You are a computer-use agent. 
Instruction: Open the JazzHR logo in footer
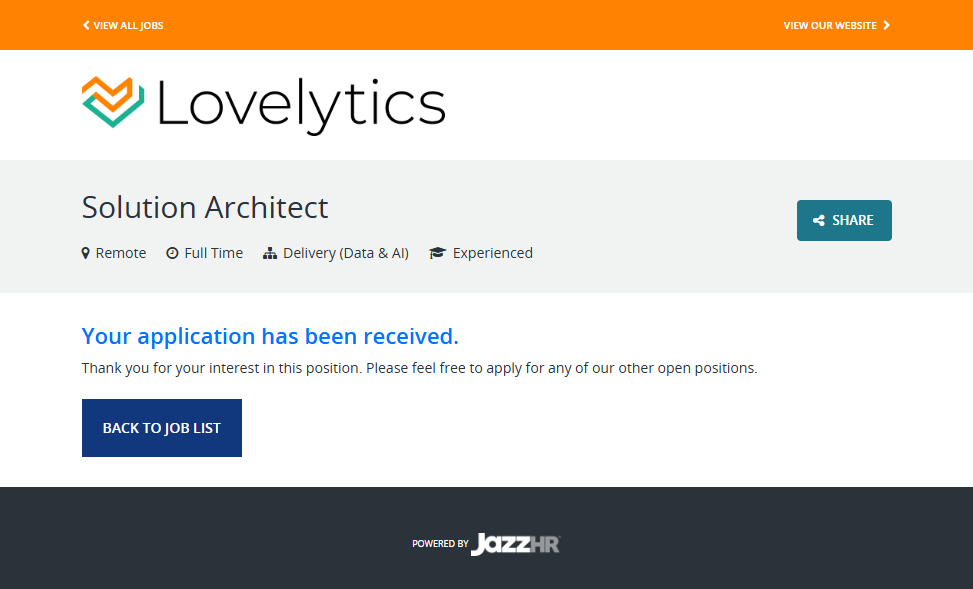(516, 544)
